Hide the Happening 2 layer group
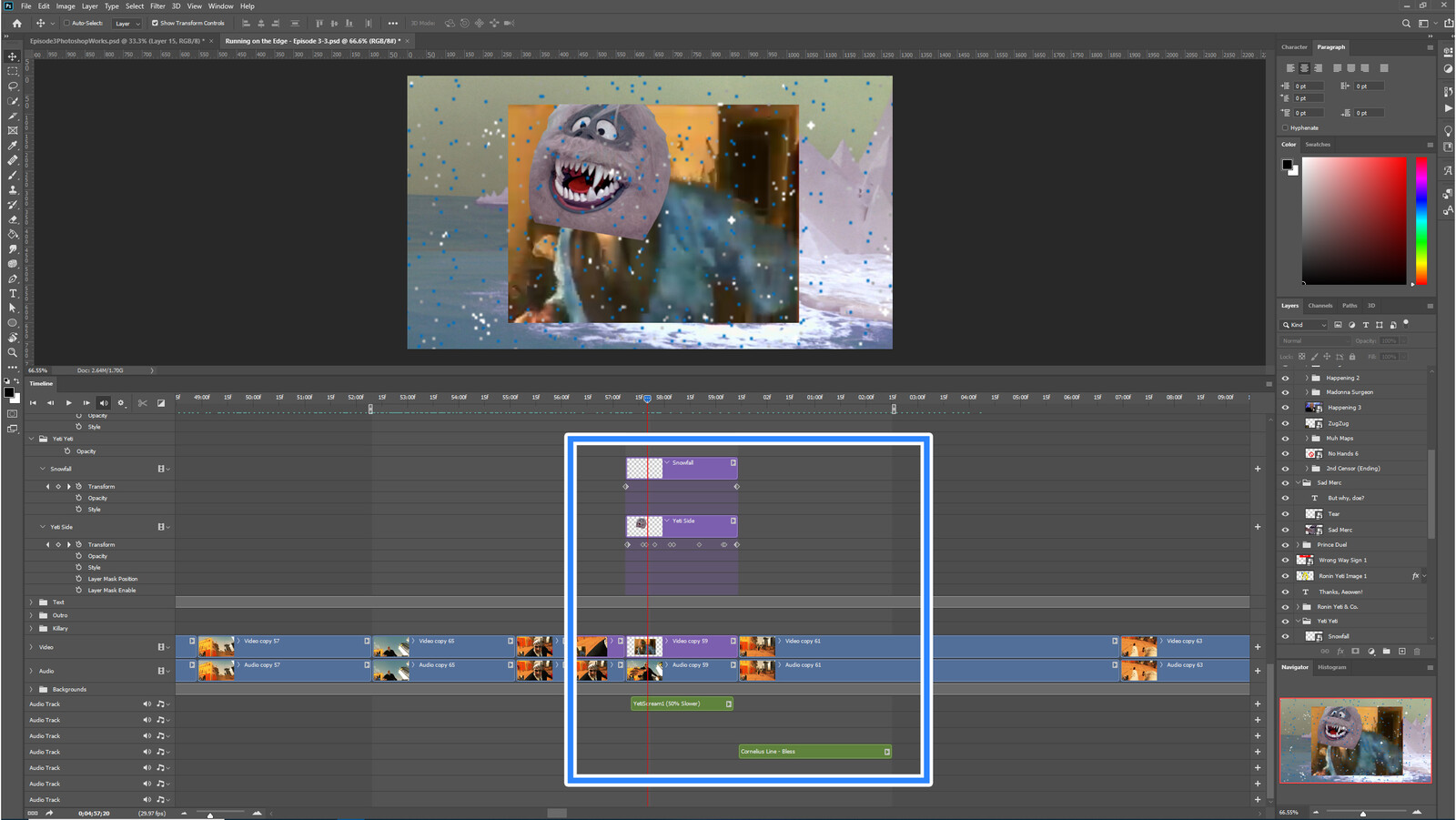This screenshot has height=820, width=1456. [x=1286, y=378]
